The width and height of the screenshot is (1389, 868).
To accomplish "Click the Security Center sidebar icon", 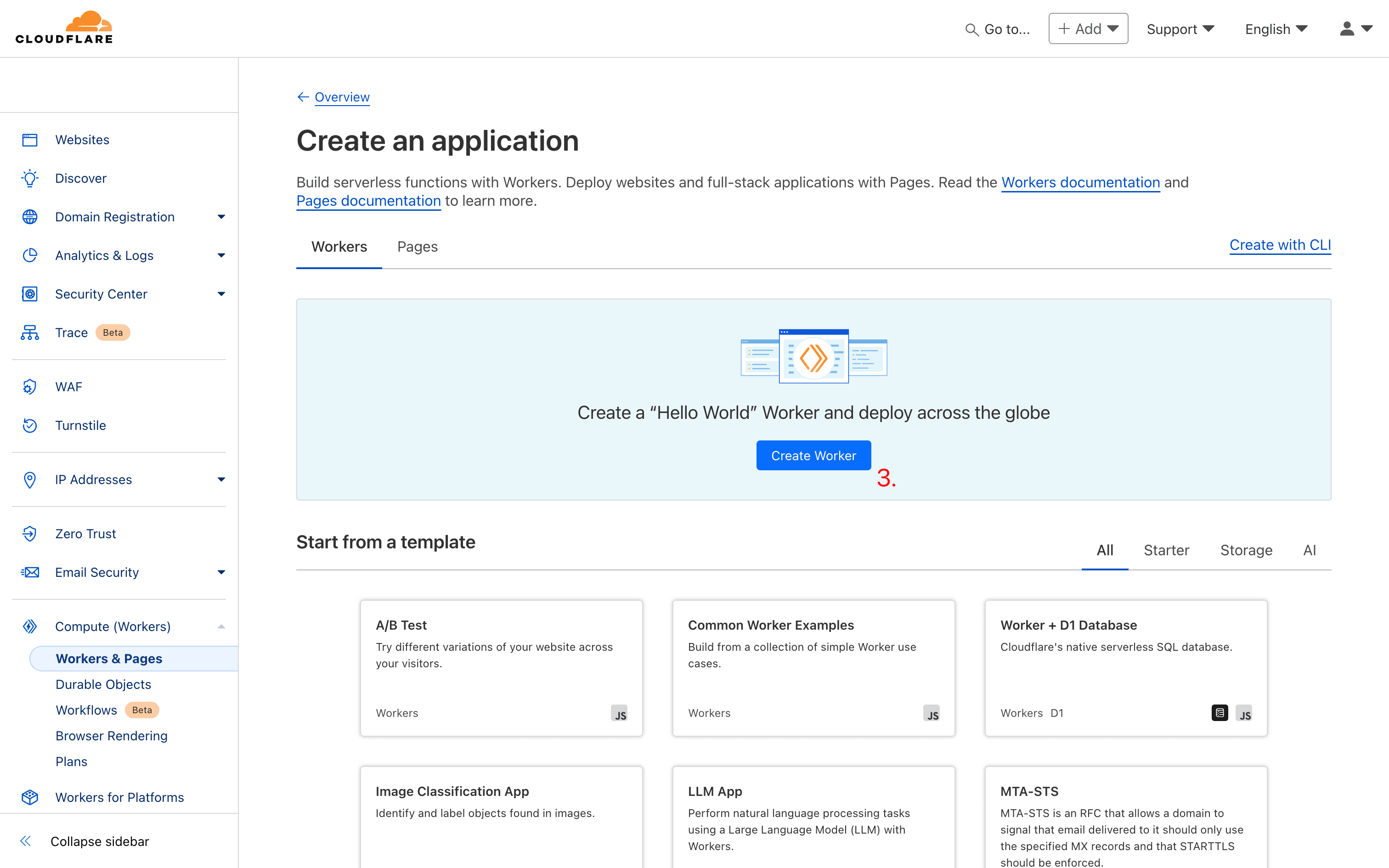I will [x=30, y=293].
